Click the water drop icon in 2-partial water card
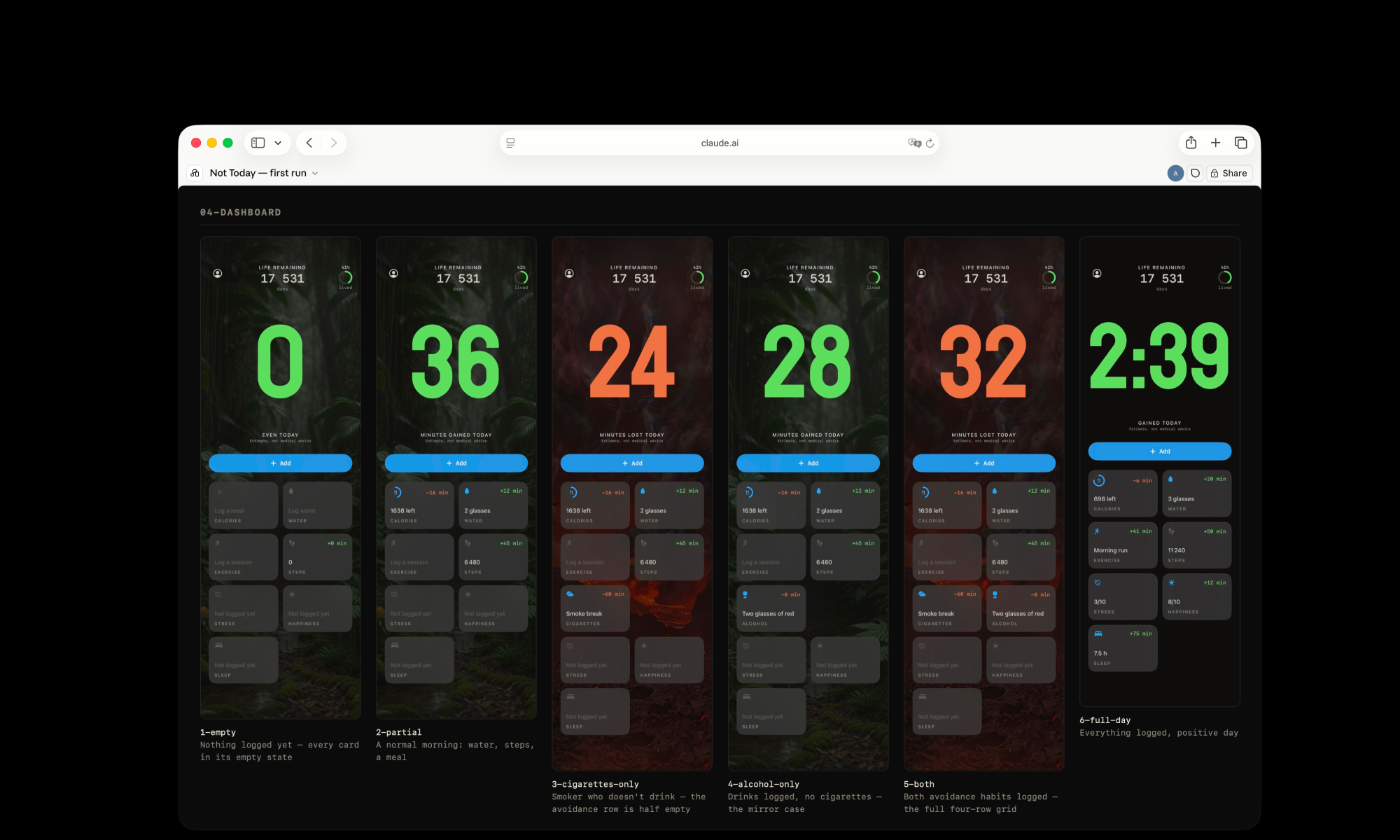The image size is (1400, 840). click(467, 491)
